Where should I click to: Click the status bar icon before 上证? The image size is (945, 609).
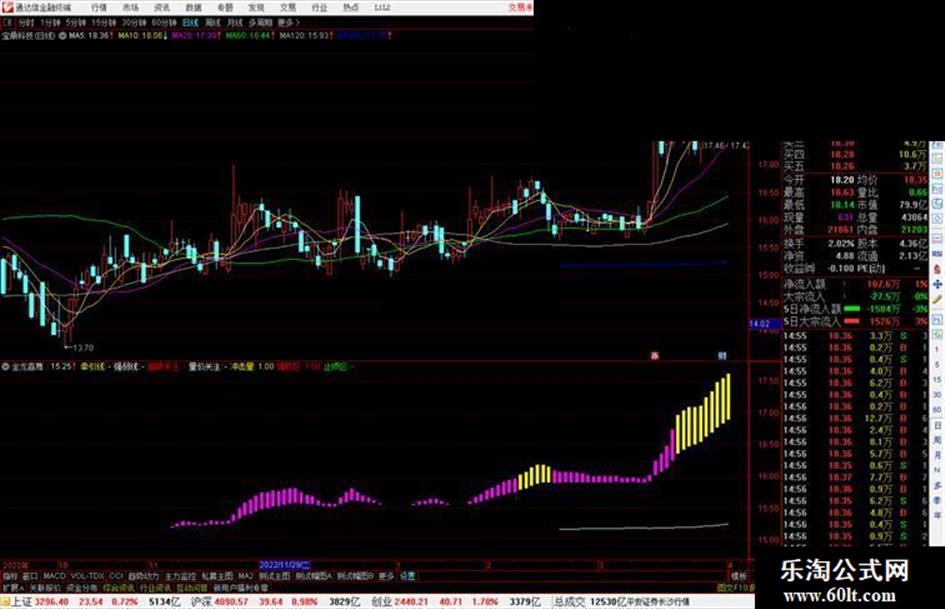click(x=6, y=602)
